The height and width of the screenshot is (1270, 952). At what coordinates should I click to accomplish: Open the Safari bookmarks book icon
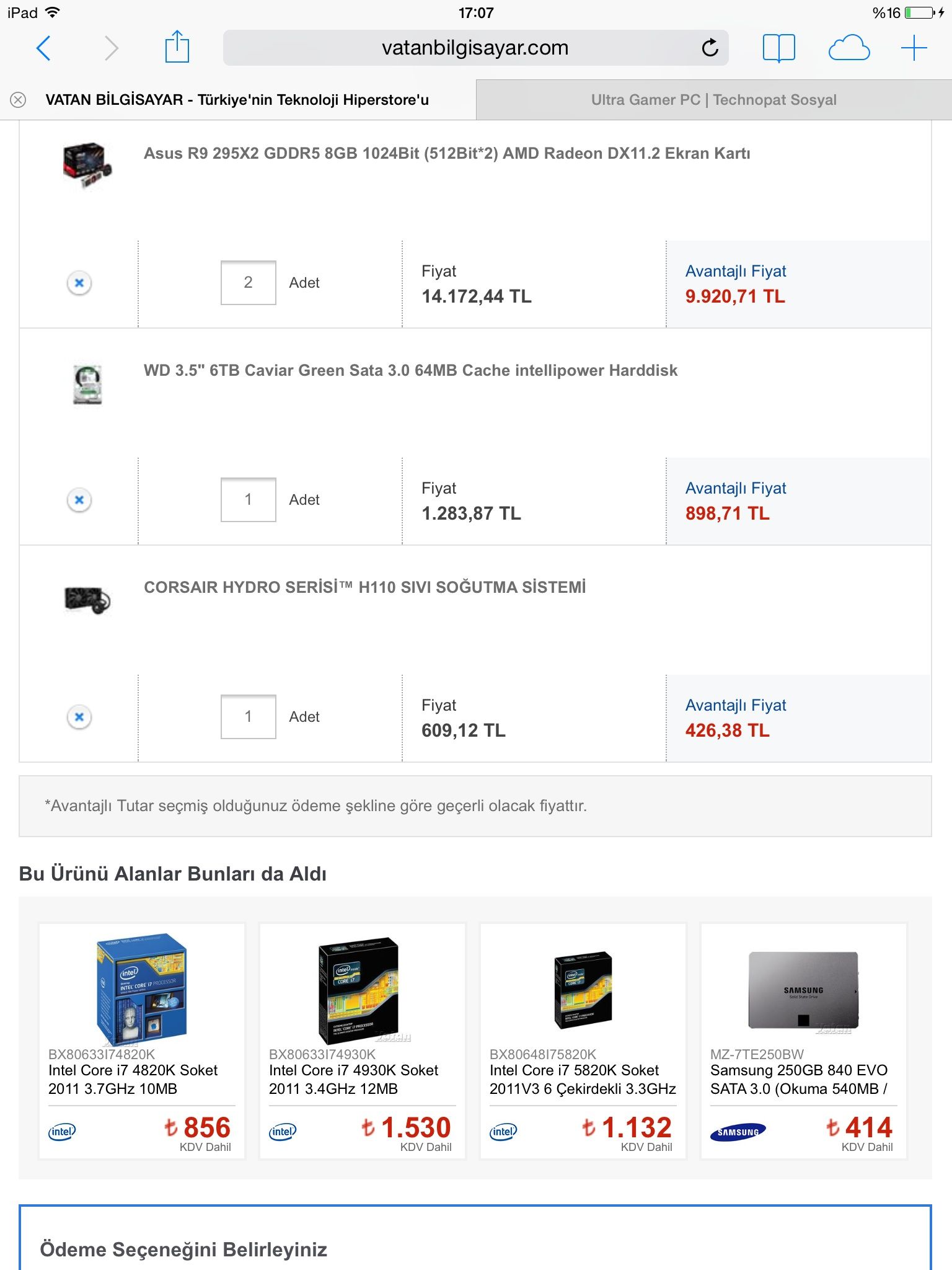coord(778,48)
